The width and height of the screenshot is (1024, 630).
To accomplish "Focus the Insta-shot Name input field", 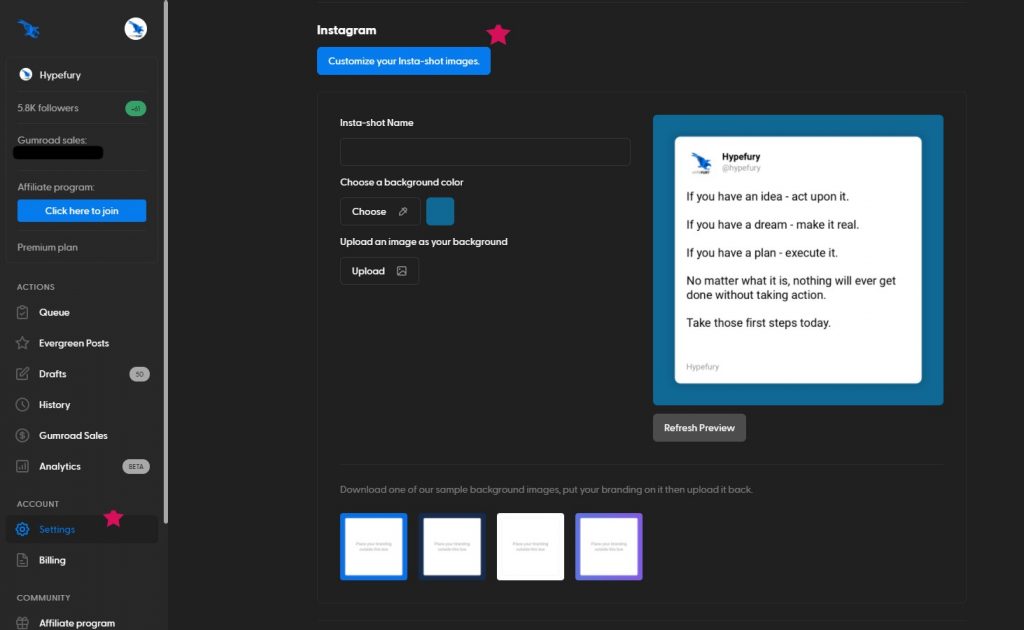I will click(x=485, y=152).
